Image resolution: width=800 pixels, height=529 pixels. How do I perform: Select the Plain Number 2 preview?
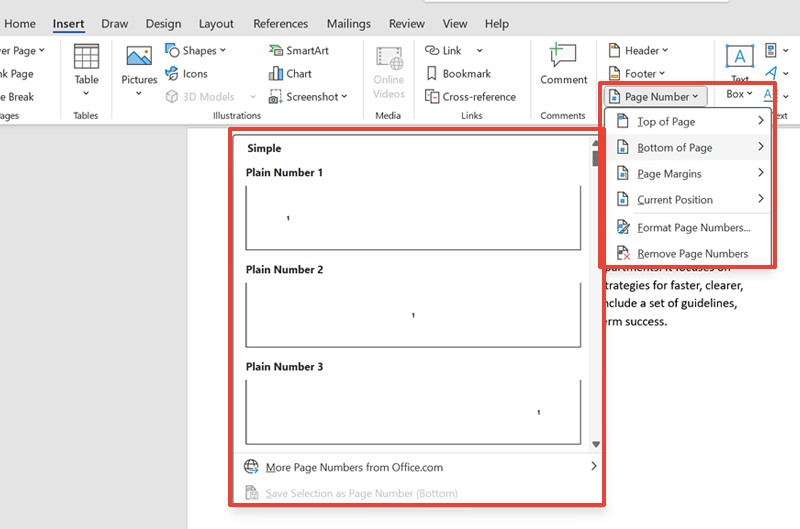[413, 314]
